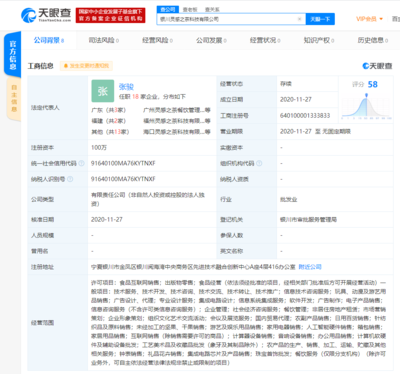The height and width of the screenshot is (374, 400).
Task: Open the 天眼查 homepage logo
Action: pos(46,15)
